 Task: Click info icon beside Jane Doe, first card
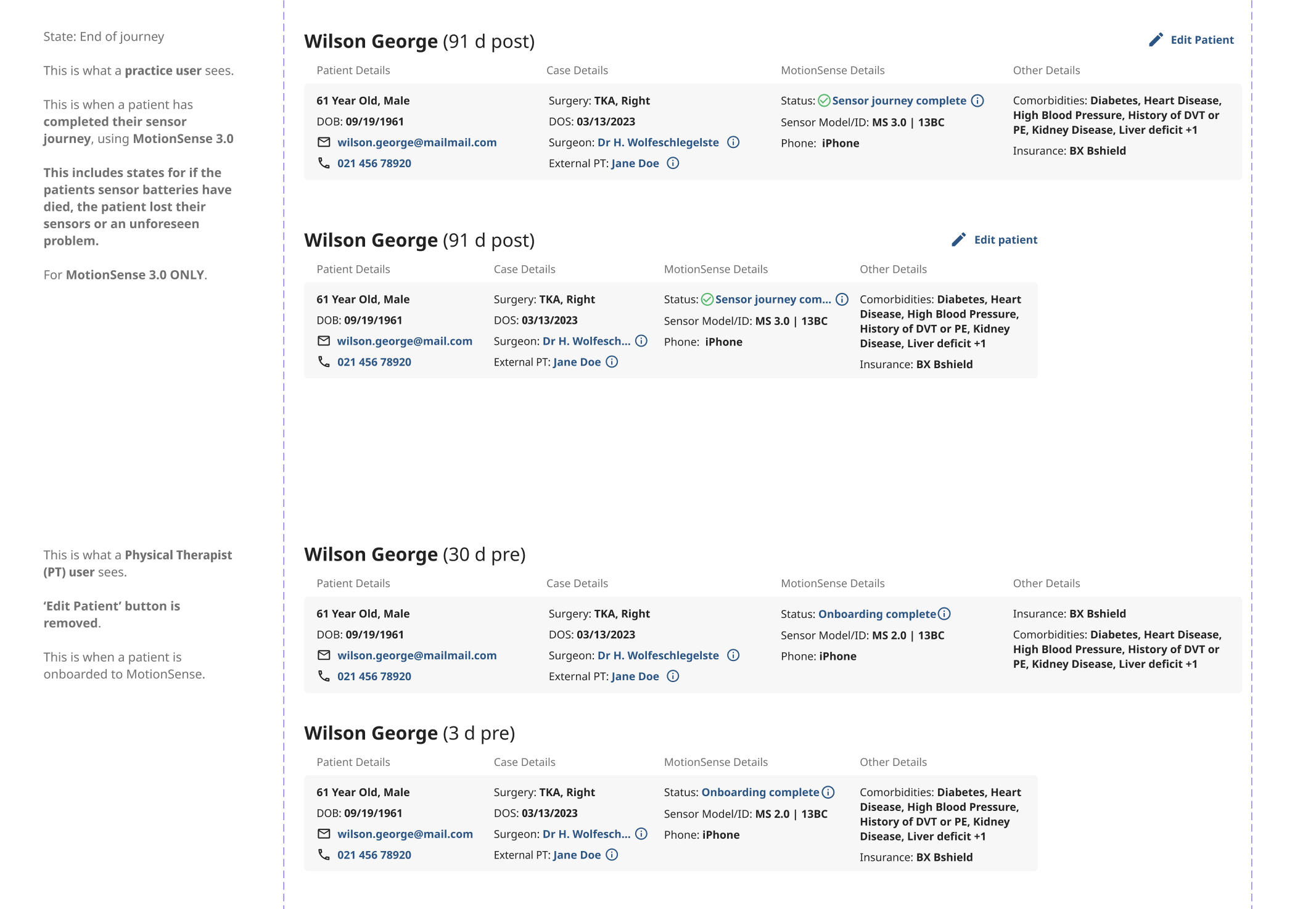point(673,163)
